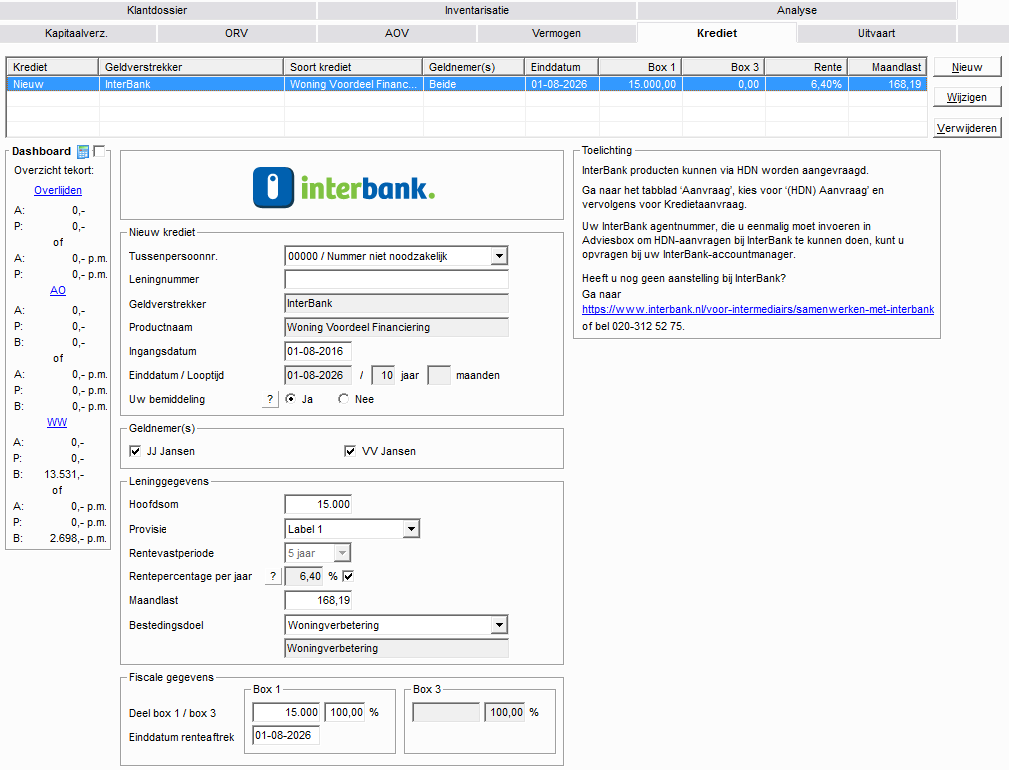1009x770 pixels.
Task: Open the Vermogen tab
Action: (x=556, y=33)
